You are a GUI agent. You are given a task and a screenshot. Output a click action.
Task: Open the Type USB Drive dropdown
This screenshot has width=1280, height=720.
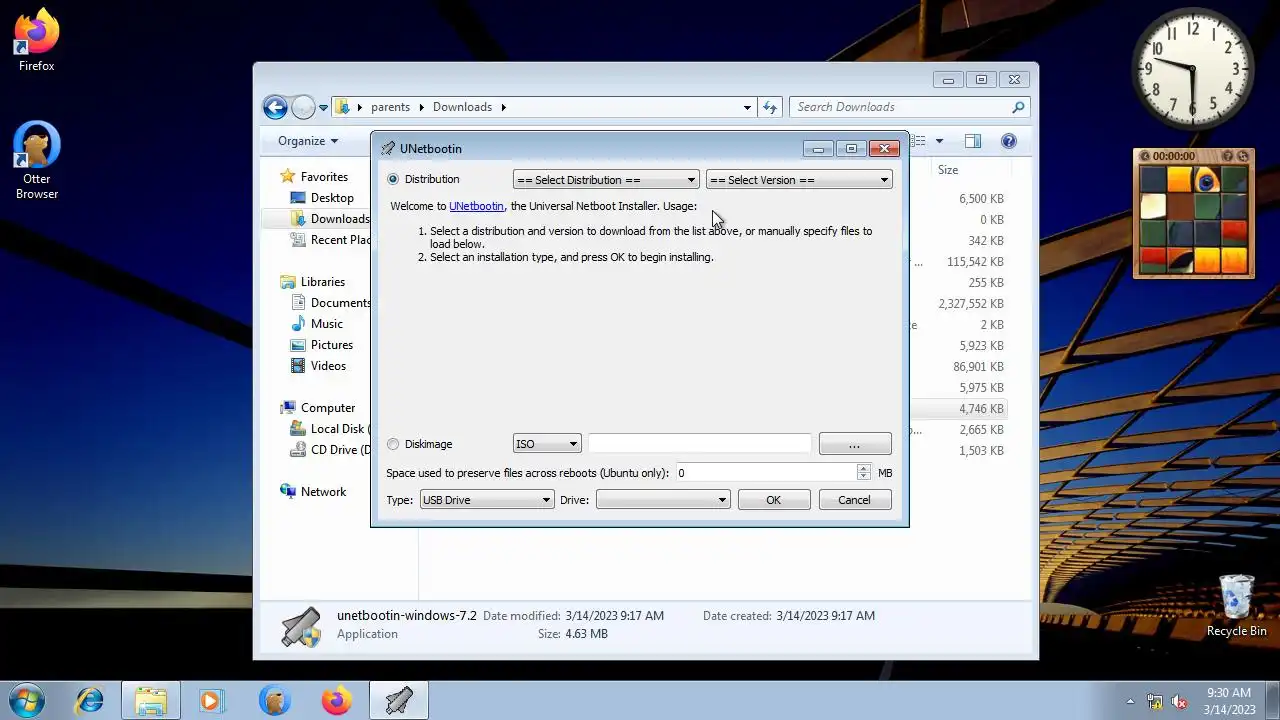coord(486,500)
